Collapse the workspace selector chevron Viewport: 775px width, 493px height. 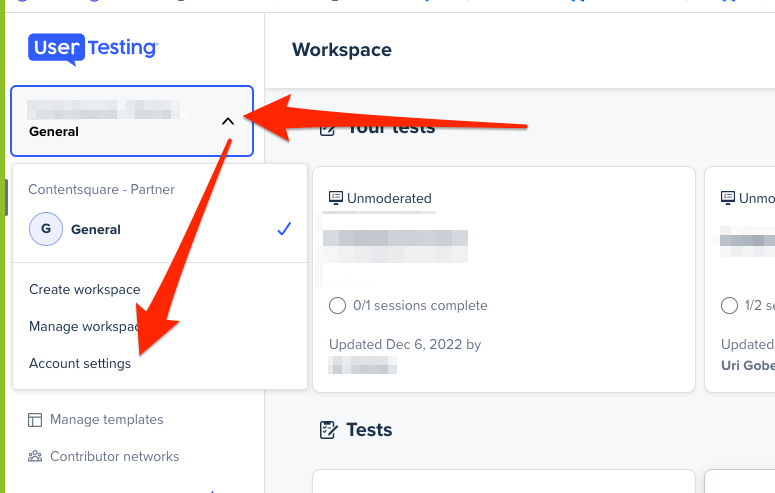tap(228, 121)
